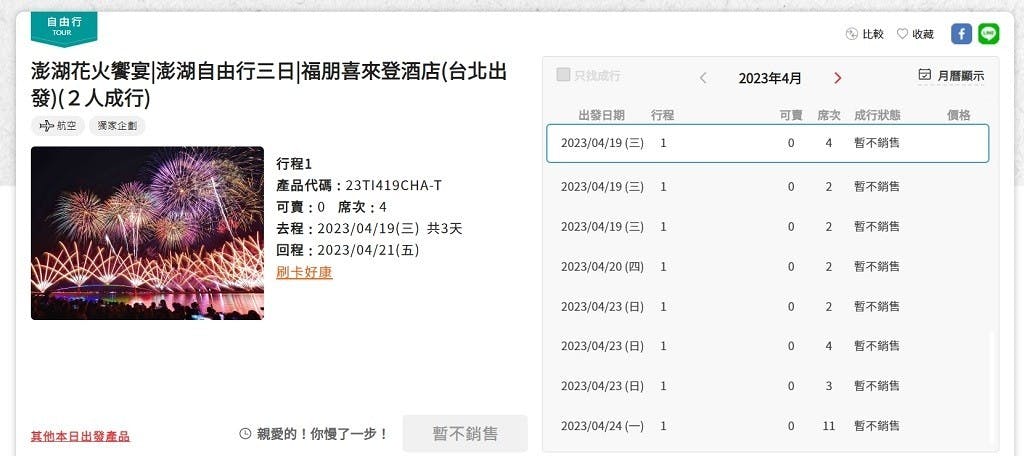Click the 成行狀態 column header
Image resolution: width=1024 pixels, height=456 pixels.
click(877, 116)
